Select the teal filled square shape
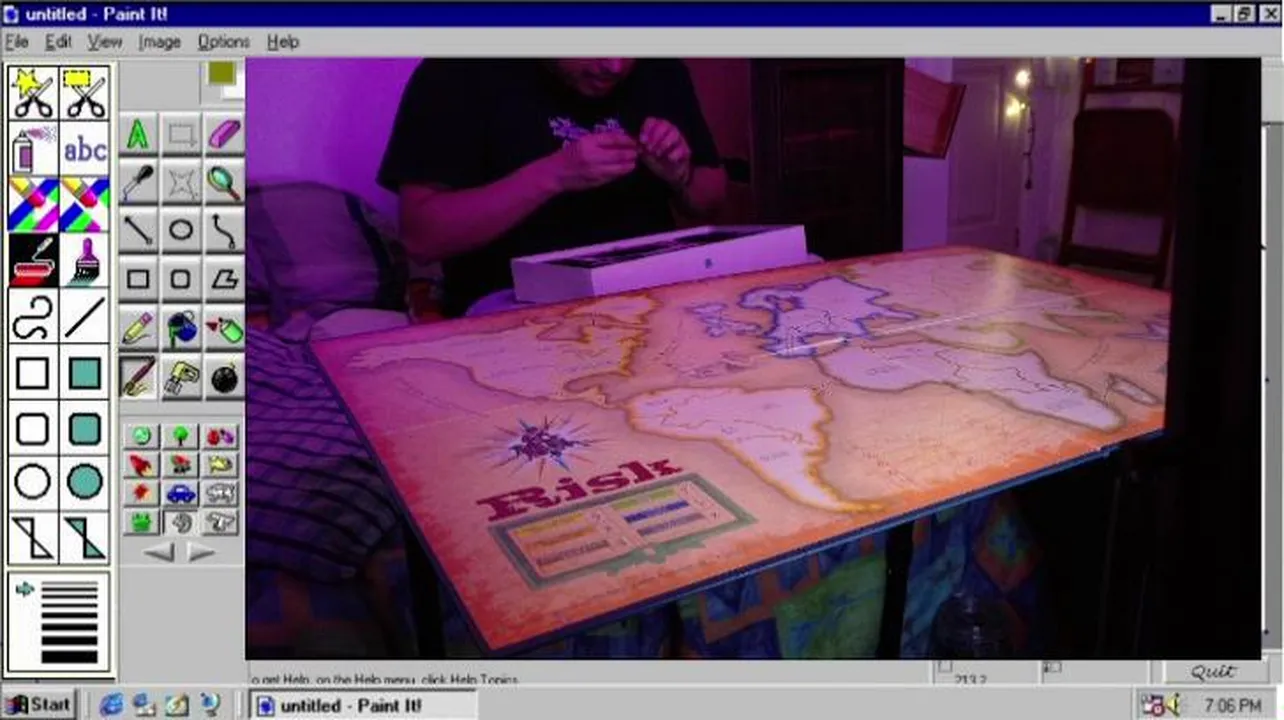The height and width of the screenshot is (720, 1284). (x=85, y=373)
